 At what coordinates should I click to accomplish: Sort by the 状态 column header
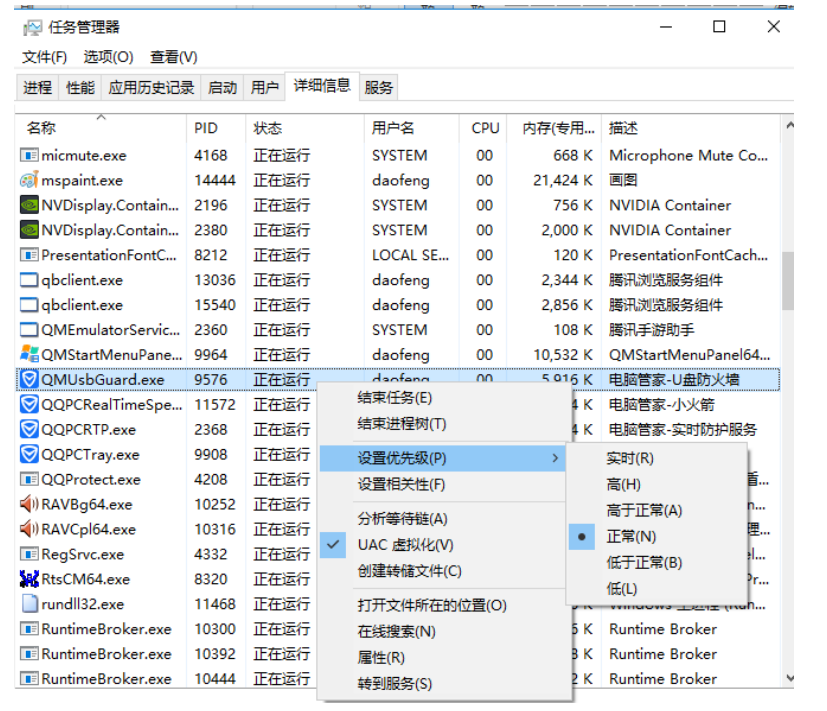(x=305, y=128)
